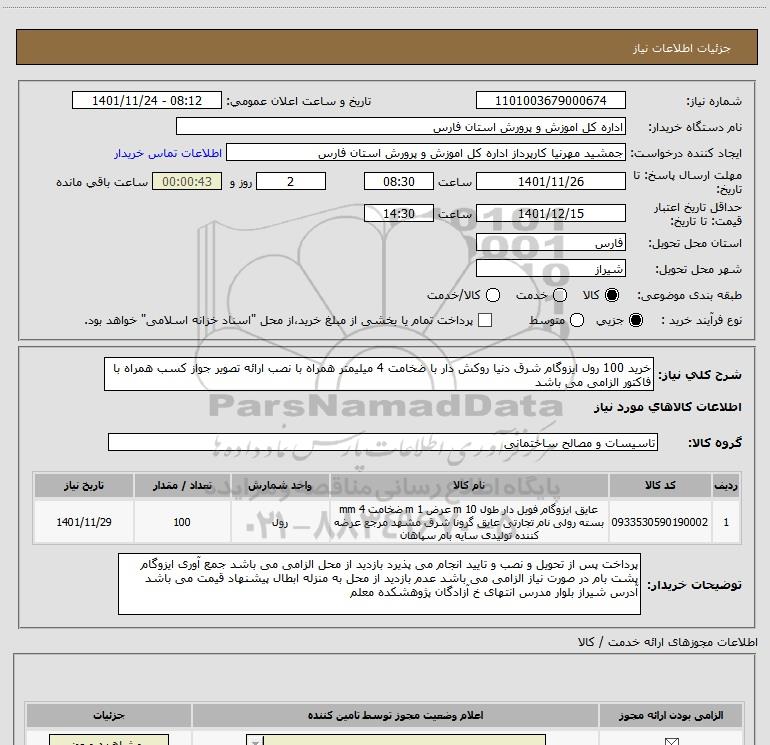Screen dimensions: 770x745
Task: Choose the متوسط purchase process option
Action: point(577,320)
